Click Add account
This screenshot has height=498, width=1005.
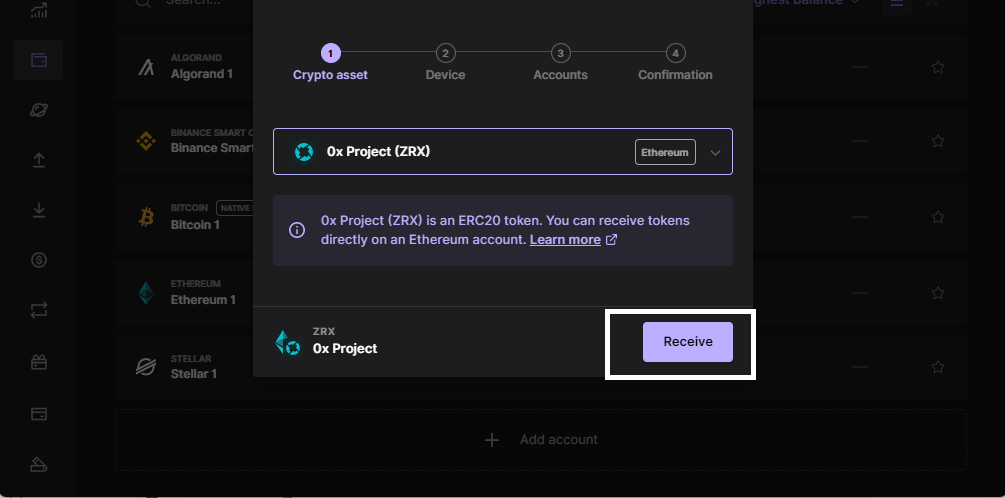coord(541,440)
